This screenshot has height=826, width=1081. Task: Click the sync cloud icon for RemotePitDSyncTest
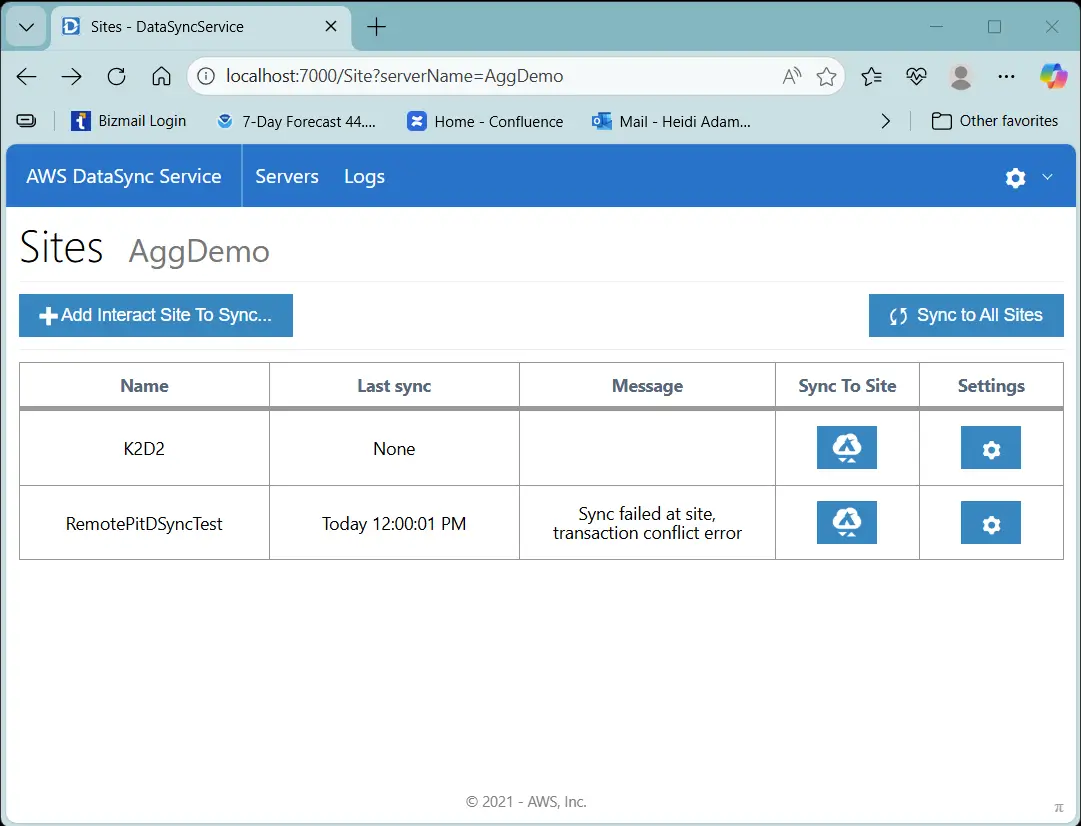pos(846,523)
